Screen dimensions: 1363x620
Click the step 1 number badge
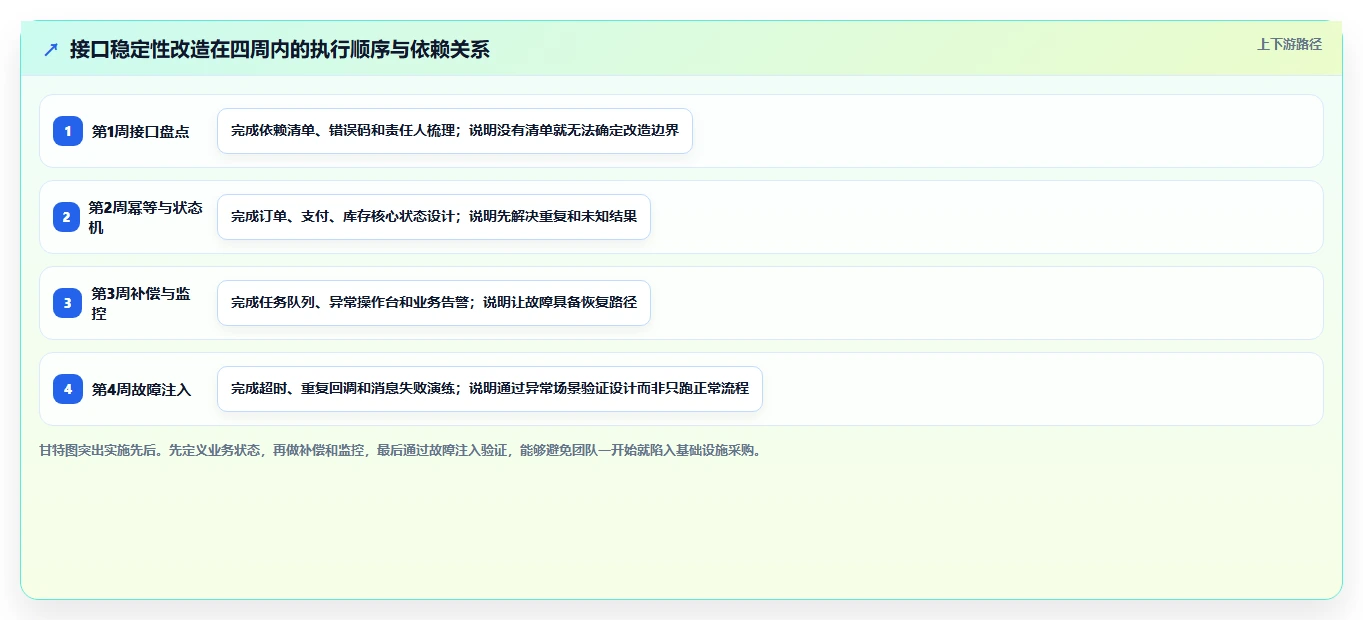[68, 131]
